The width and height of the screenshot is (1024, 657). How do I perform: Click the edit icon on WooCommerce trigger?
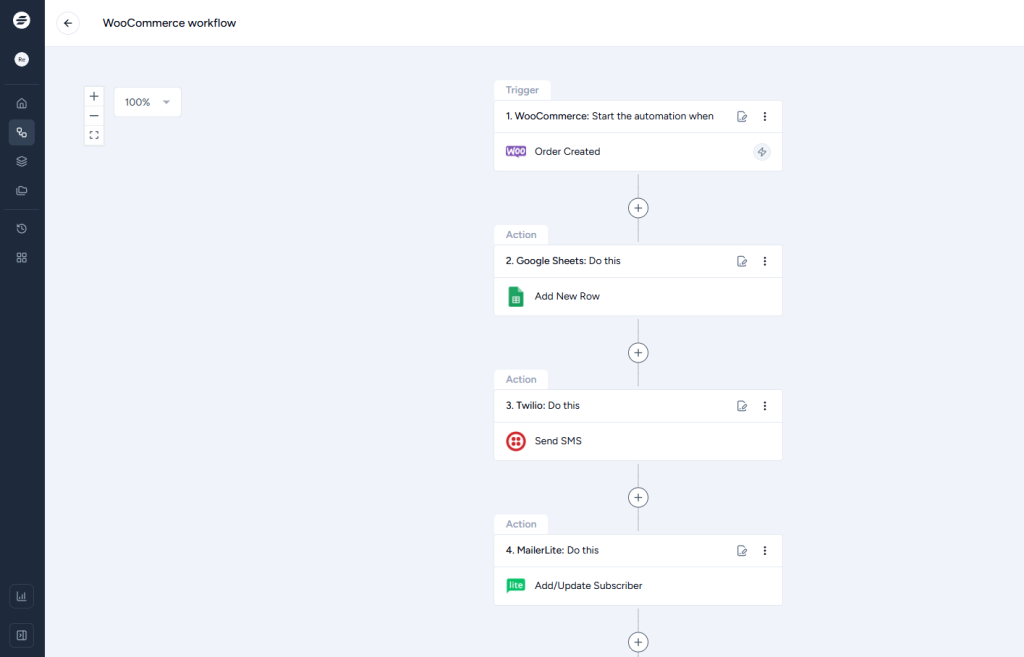(x=742, y=117)
